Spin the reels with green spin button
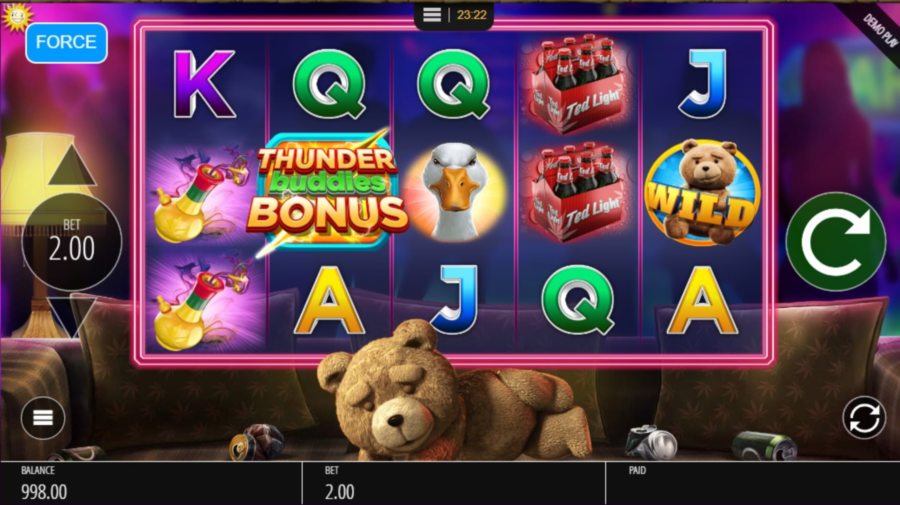Screen dimensions: 900x505 click(835, 241)
